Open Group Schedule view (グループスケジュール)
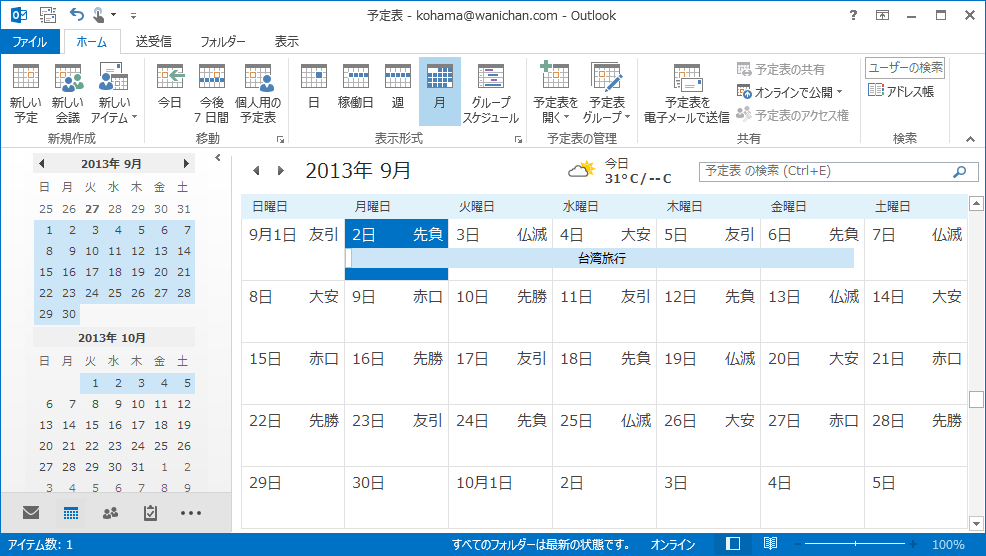Screen dimensions: 986x556 click(490, 93)
